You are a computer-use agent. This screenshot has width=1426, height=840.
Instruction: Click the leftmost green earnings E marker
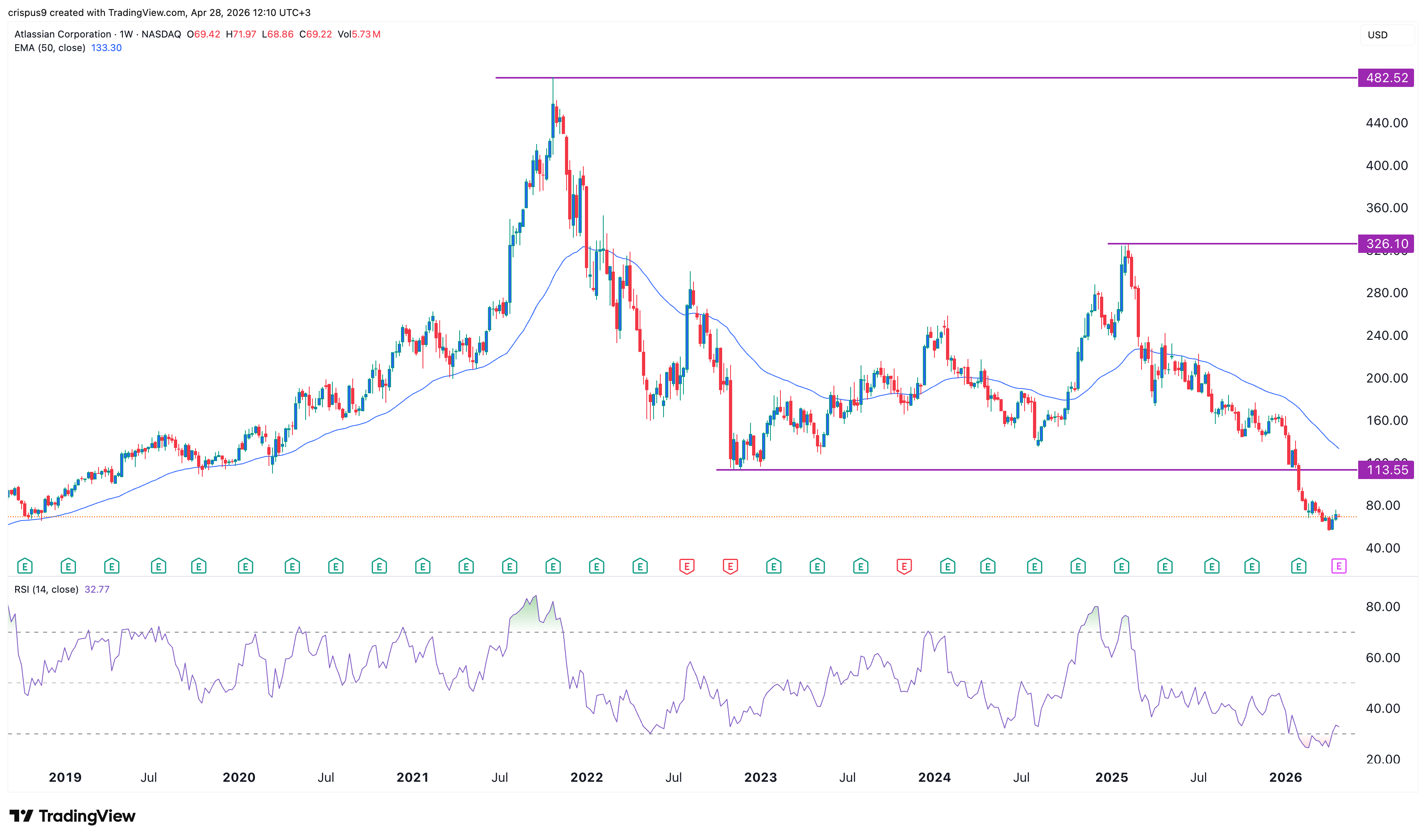[24, 566]
